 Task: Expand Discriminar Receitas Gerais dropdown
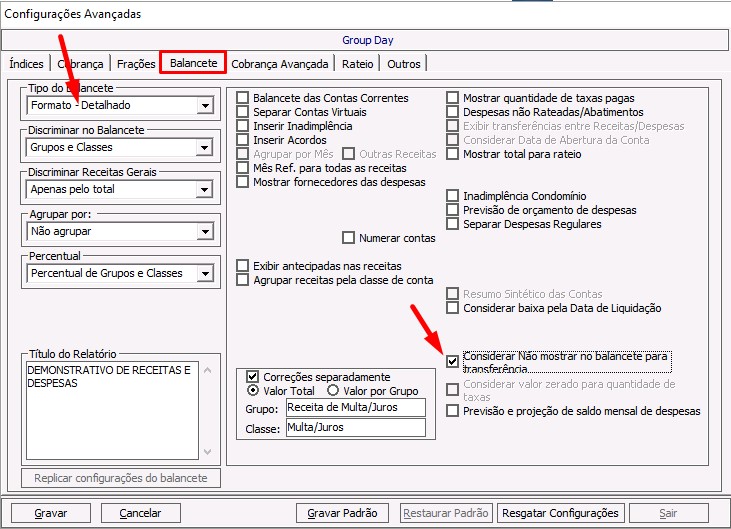pos(204,190)
